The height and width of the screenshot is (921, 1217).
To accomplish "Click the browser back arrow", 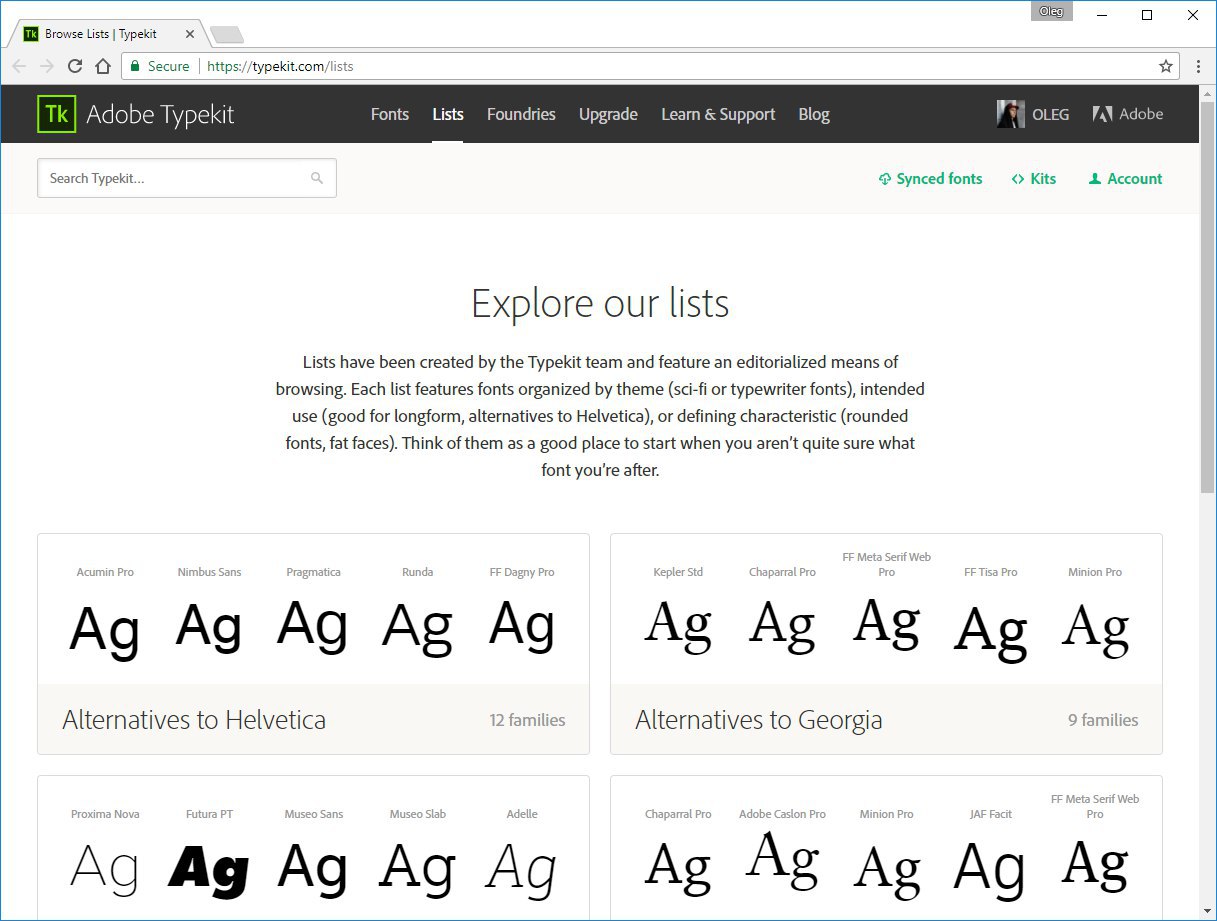I will tap(19, 66).
